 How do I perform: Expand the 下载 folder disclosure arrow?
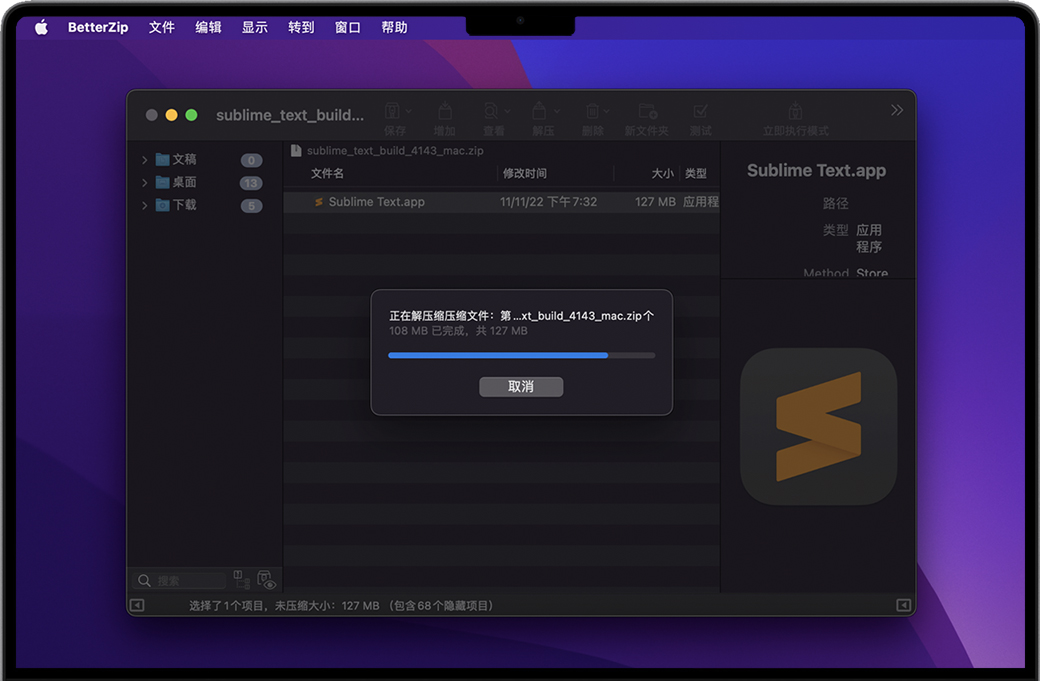point(145,205)
